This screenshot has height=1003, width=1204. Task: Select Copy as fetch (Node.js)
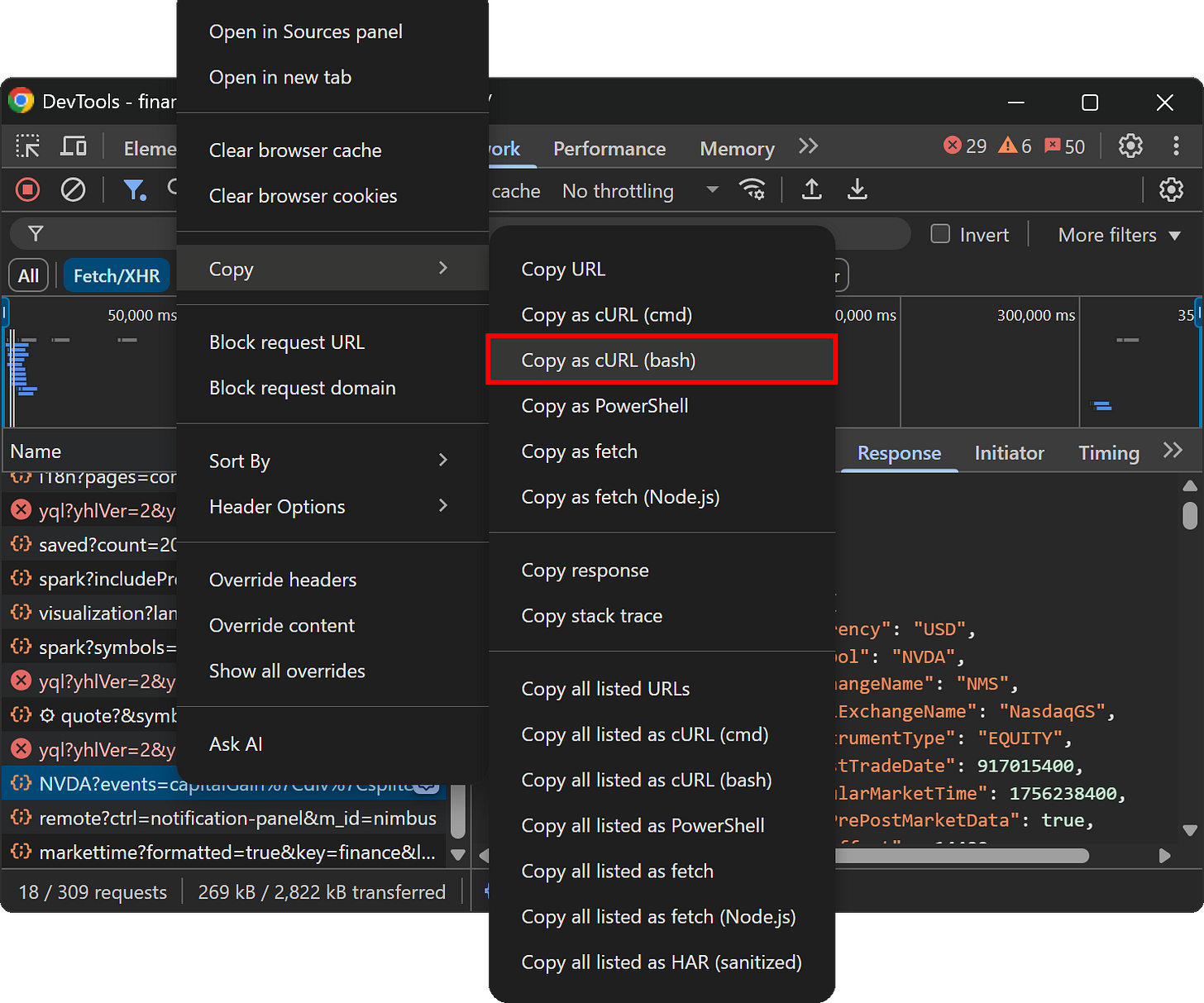click(620, 497)
